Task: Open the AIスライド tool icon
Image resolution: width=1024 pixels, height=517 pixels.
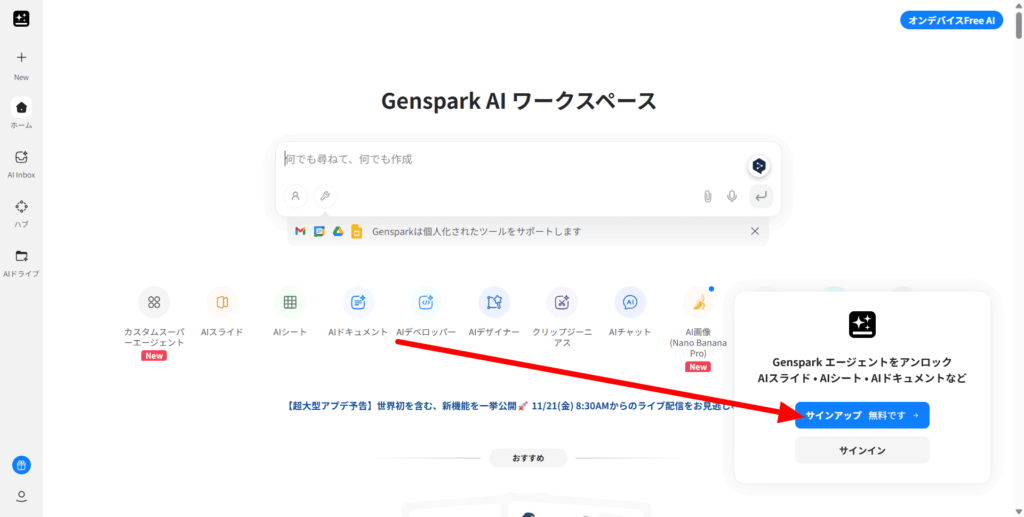Action: tap(222, 302)
